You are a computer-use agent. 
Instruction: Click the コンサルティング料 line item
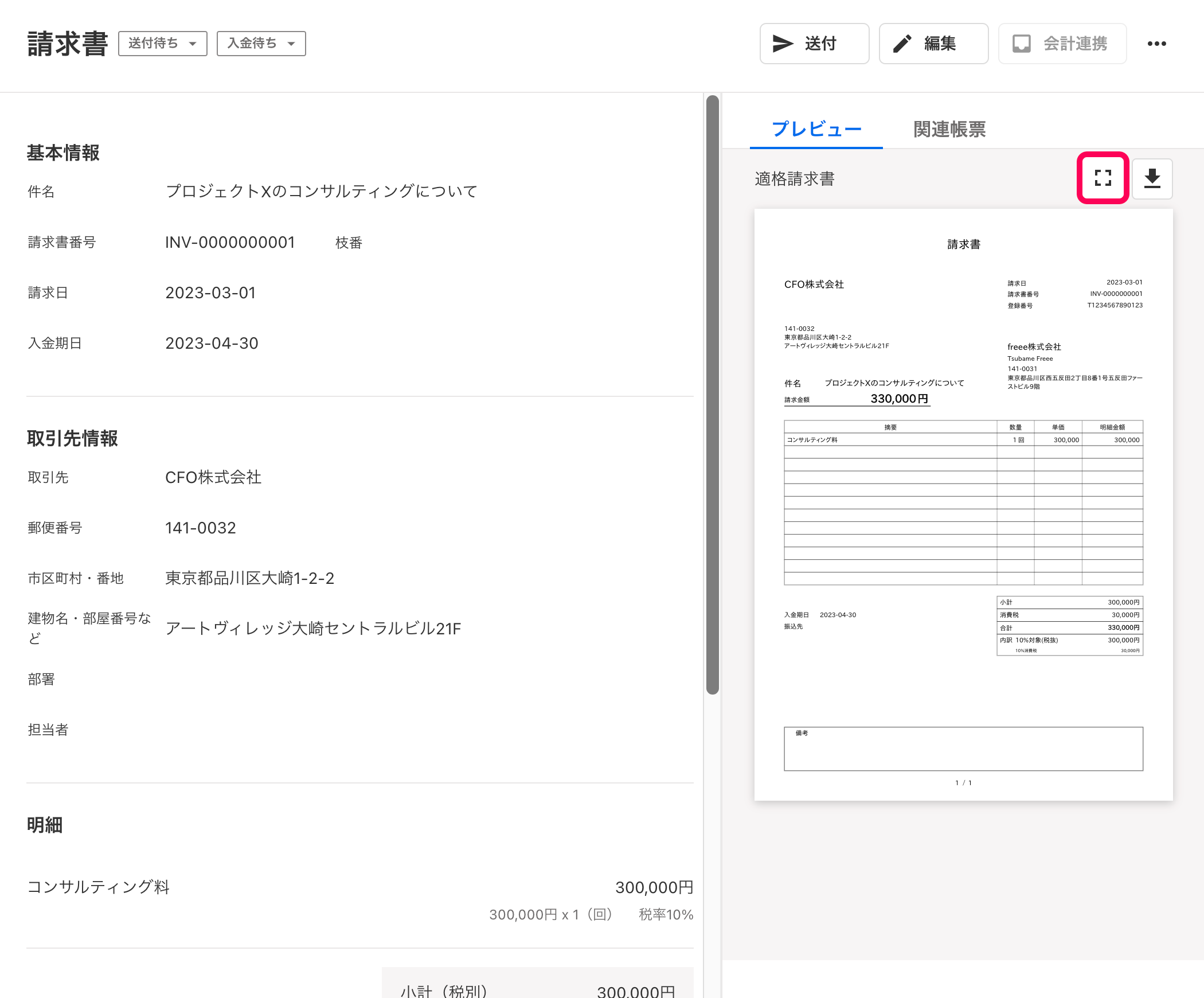click(x=99, y=887)
